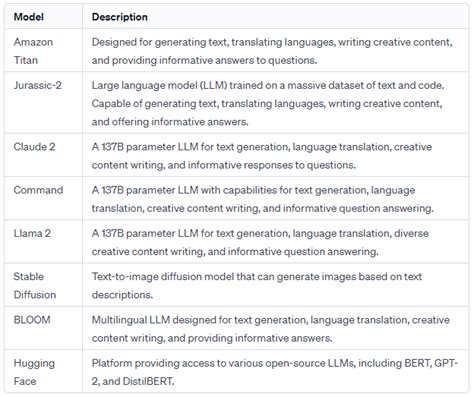Click Claude 2's 137B parameter description

coord(262,156)
